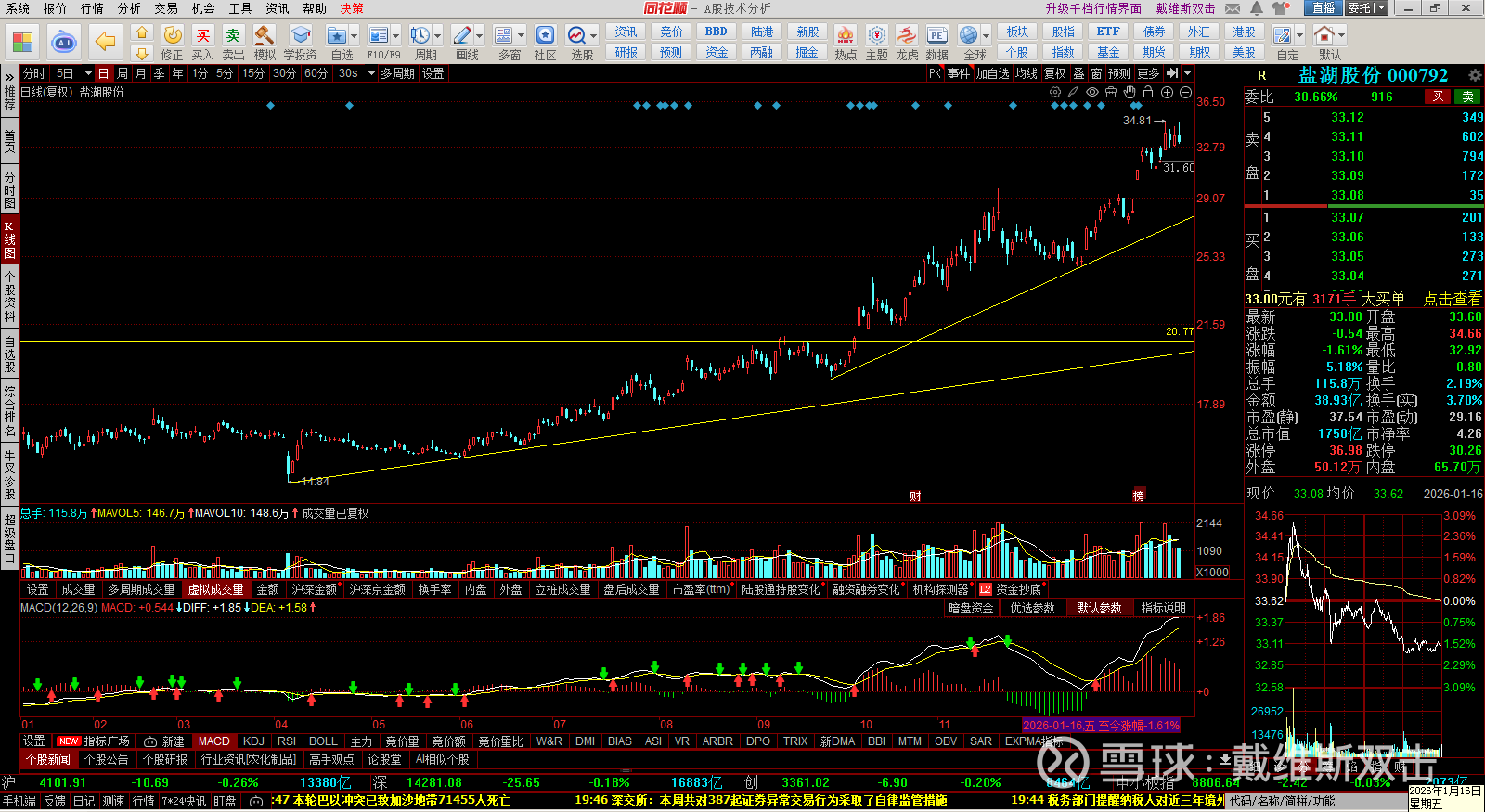Screen dimensions: 1485x812
Task: Click the 买入 buy icon
Action: click(202, 35)
